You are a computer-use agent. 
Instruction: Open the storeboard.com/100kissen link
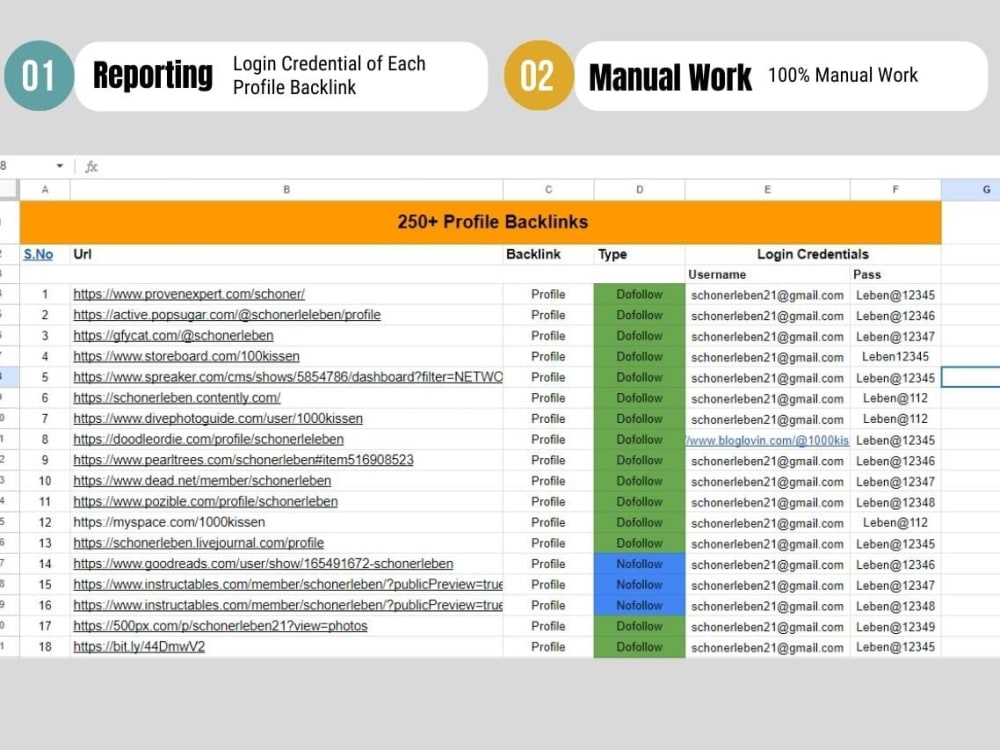point(186,357)
